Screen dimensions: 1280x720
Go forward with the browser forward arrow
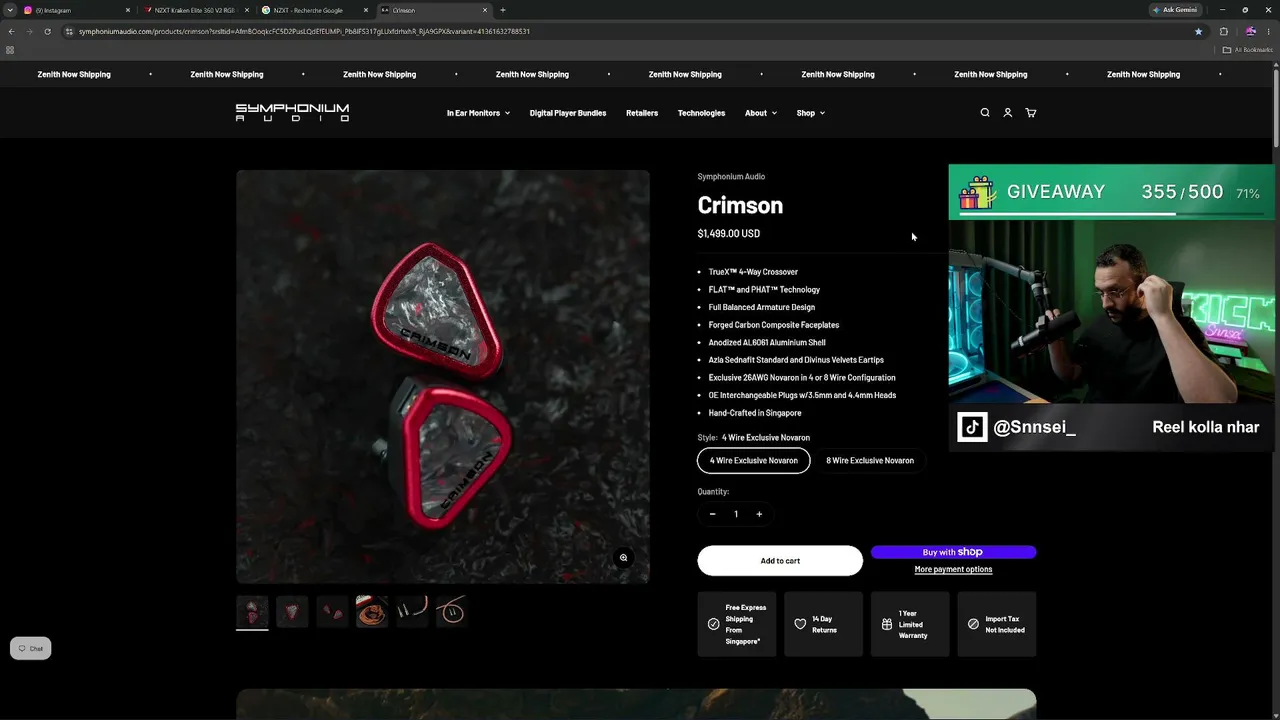(x=29, y=31)
